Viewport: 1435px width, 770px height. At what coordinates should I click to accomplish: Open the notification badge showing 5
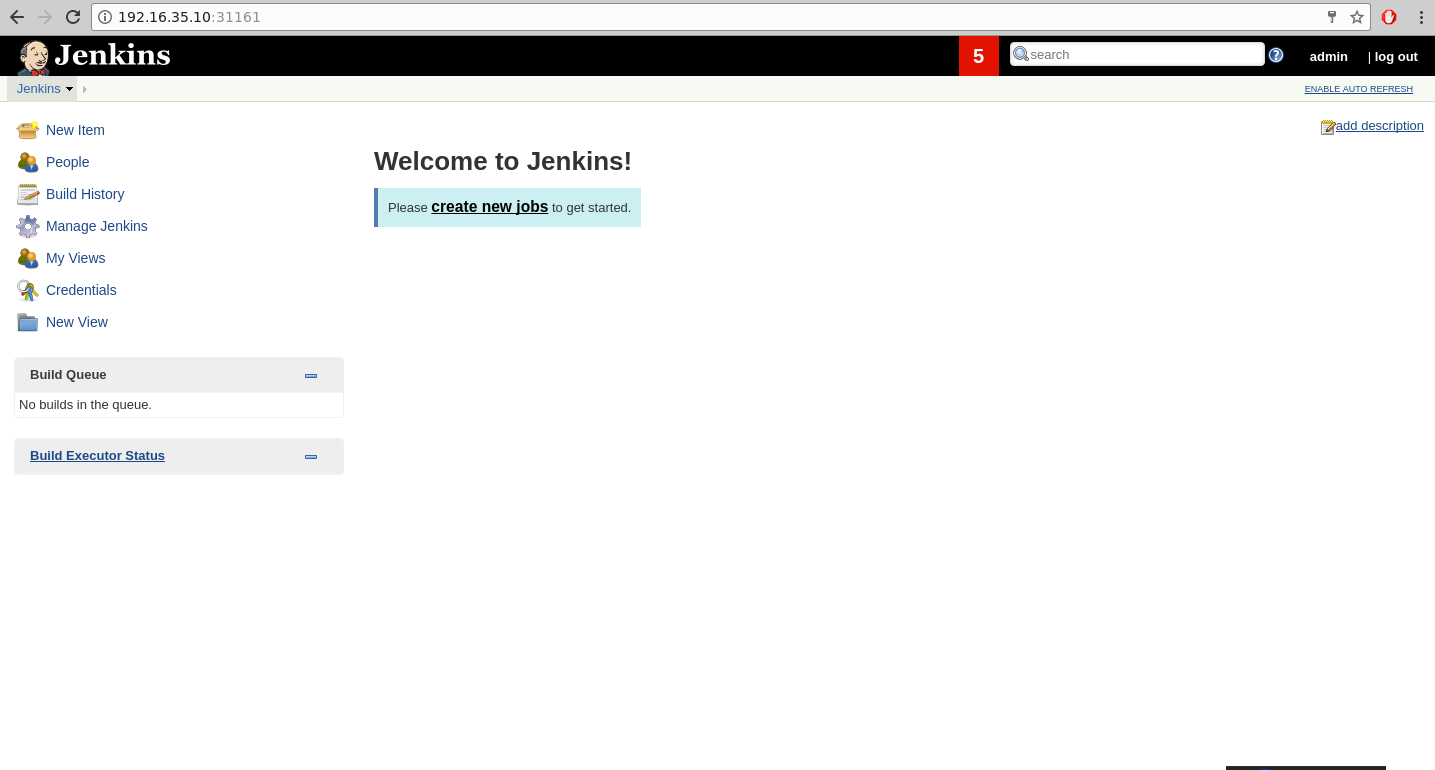pos(978,55)
